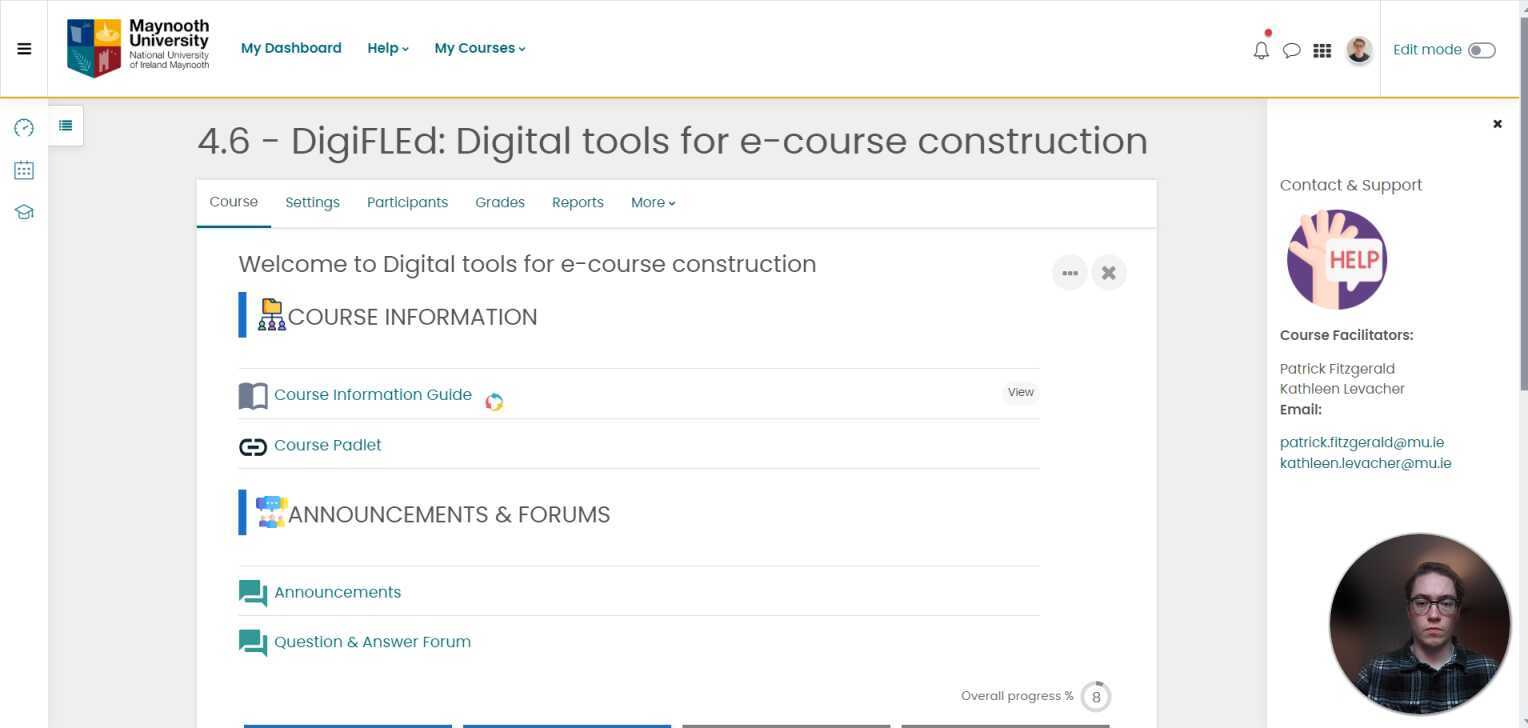
Task: Expand the More tab dropdown
Action: (653, 203)
